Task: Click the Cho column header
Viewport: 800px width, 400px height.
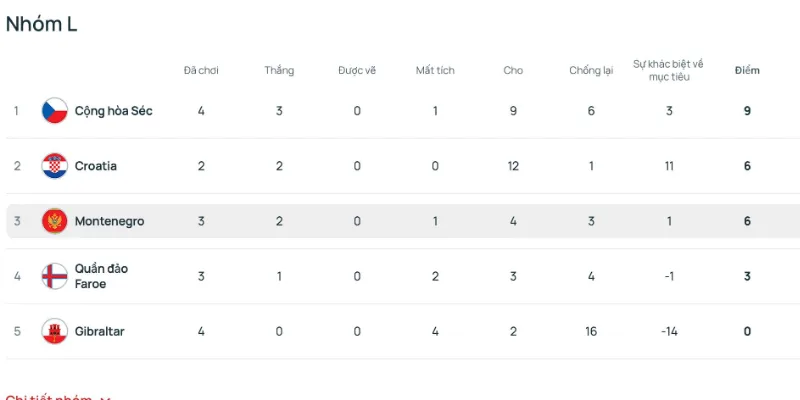Action: tap(513, 70)
